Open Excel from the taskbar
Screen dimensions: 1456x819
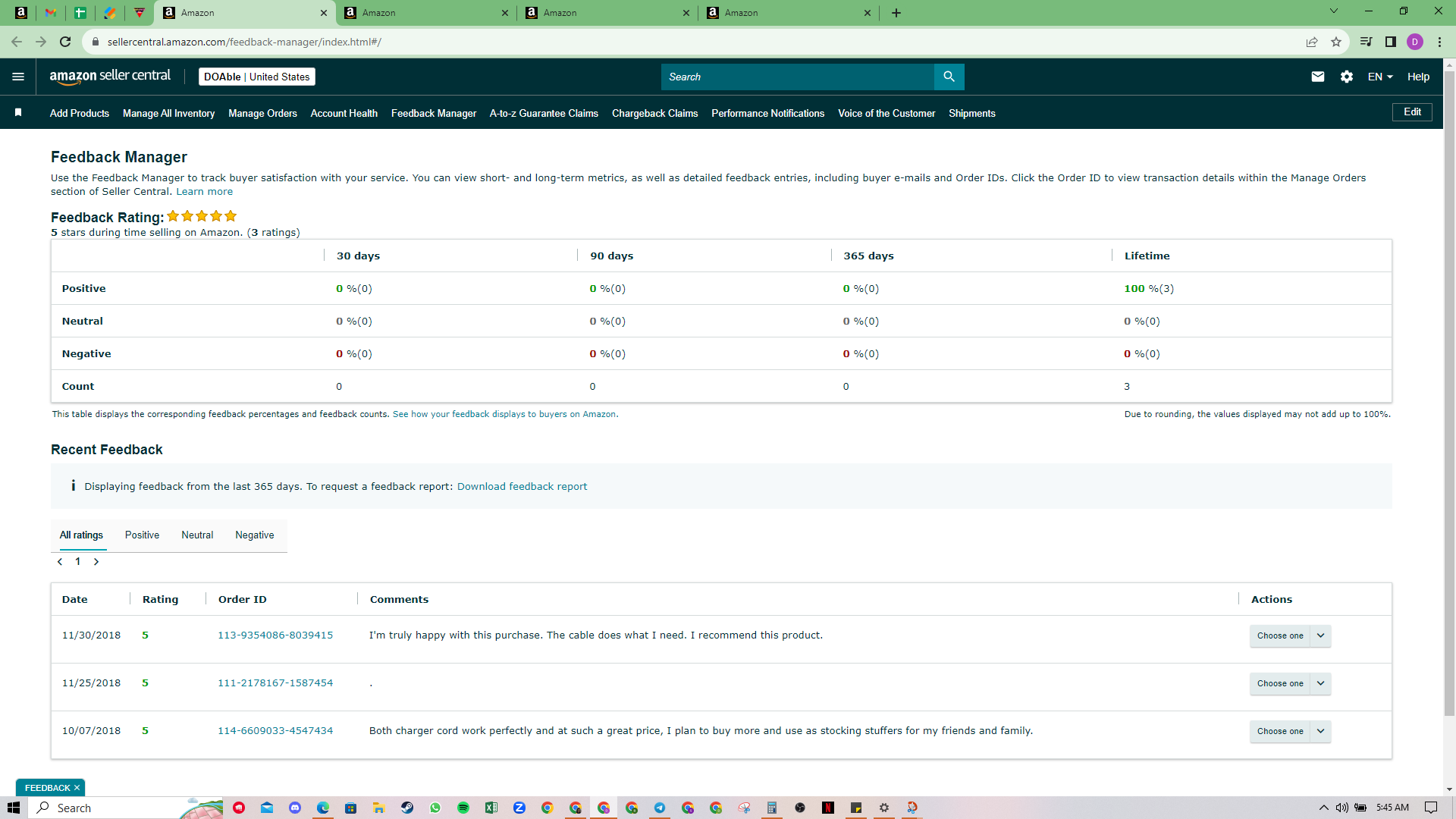click(491, 808)
